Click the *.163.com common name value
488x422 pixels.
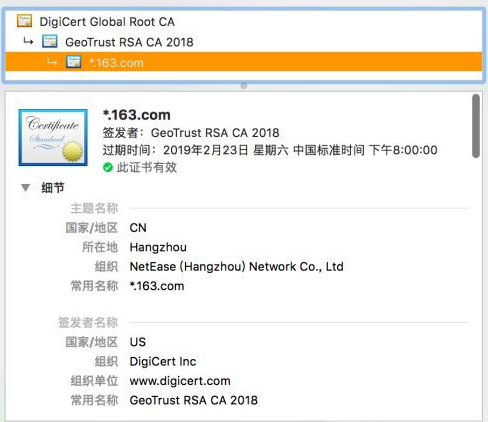pyautogui.click(x=157, y=286)
